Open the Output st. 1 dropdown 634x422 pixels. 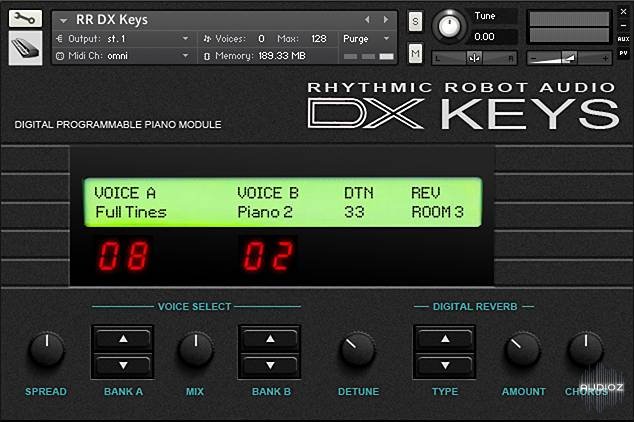[x=186, y=39]
